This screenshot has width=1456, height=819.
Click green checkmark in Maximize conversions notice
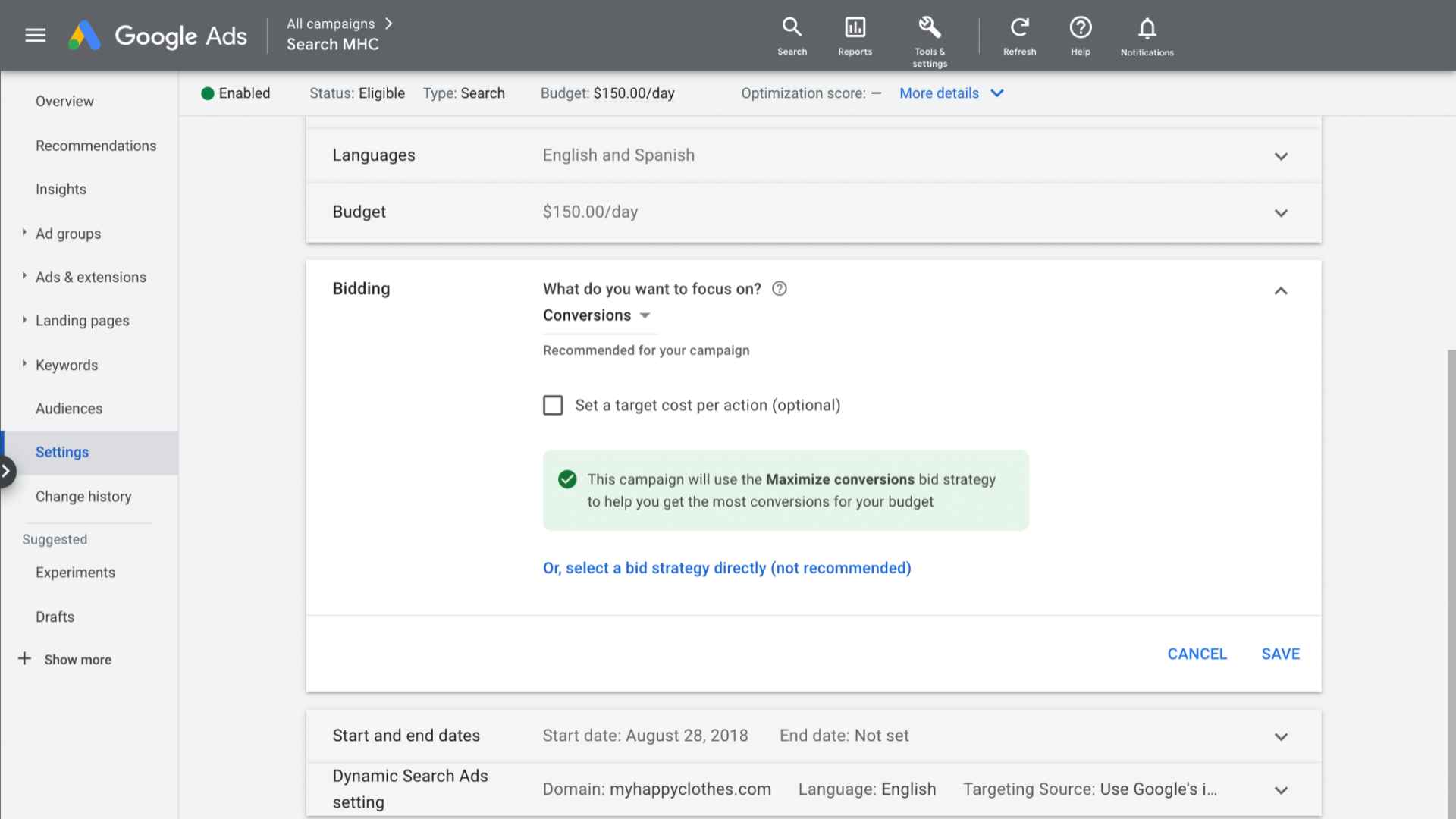point(567,479)
